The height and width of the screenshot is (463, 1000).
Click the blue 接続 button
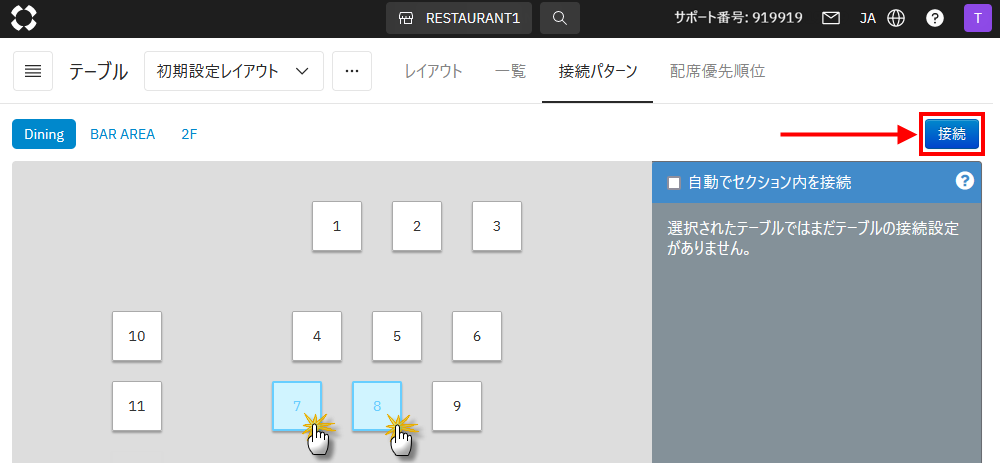tap(951, 134)
